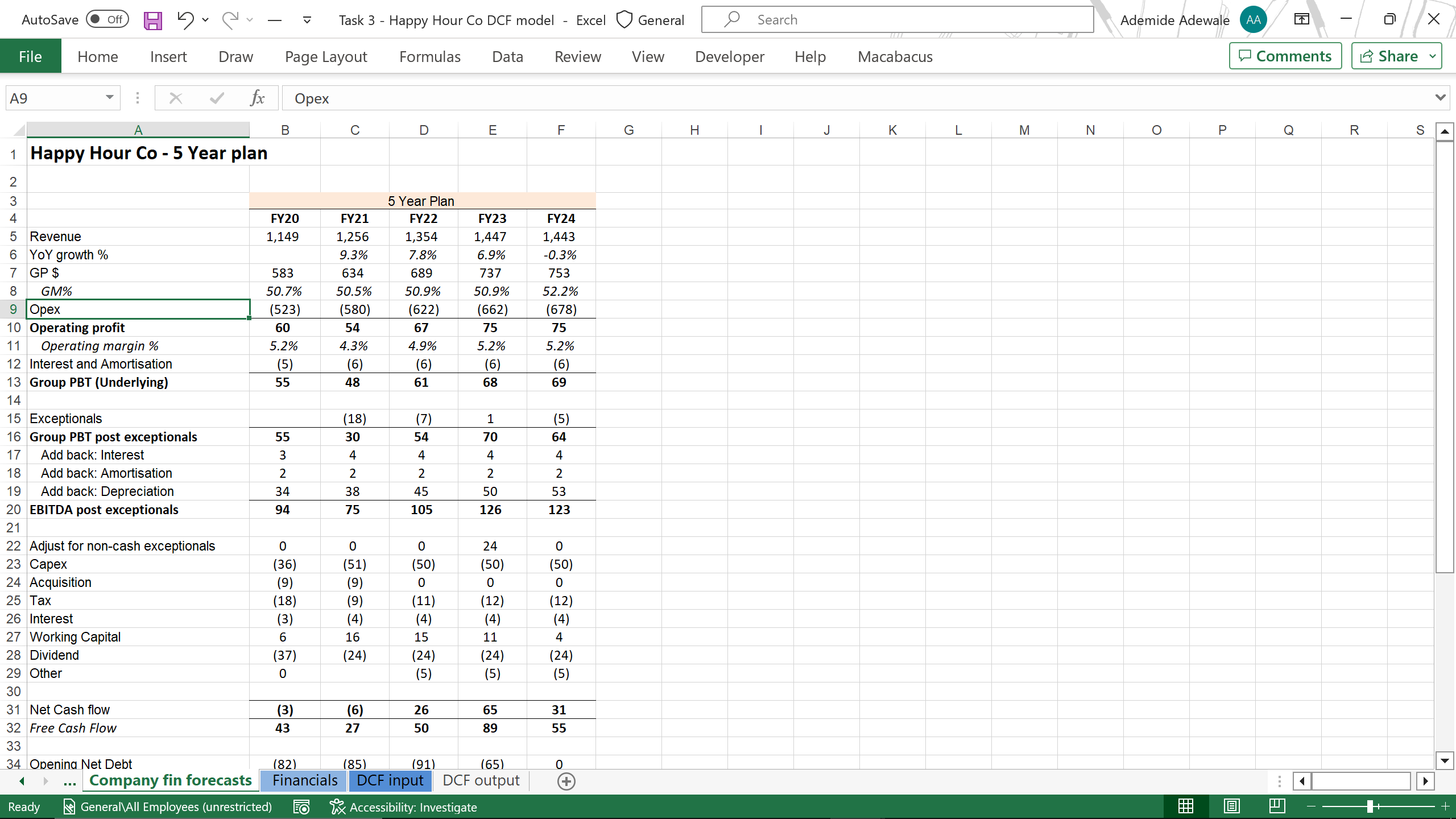
Task: Click the Macro recording status bar icon
Action: click(301, 807)
